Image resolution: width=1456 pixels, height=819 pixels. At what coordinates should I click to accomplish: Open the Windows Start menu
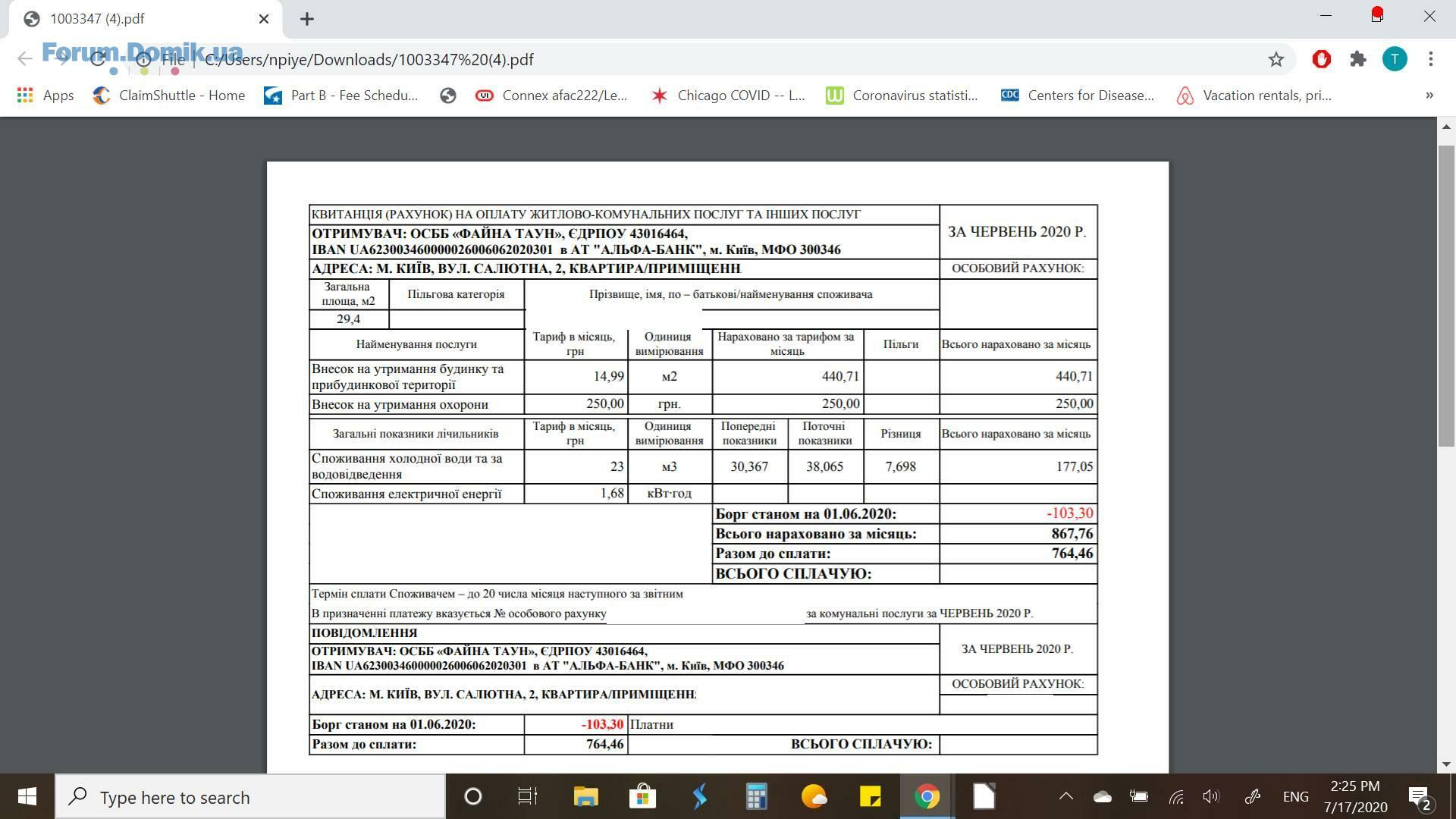(x=27, y=796)
